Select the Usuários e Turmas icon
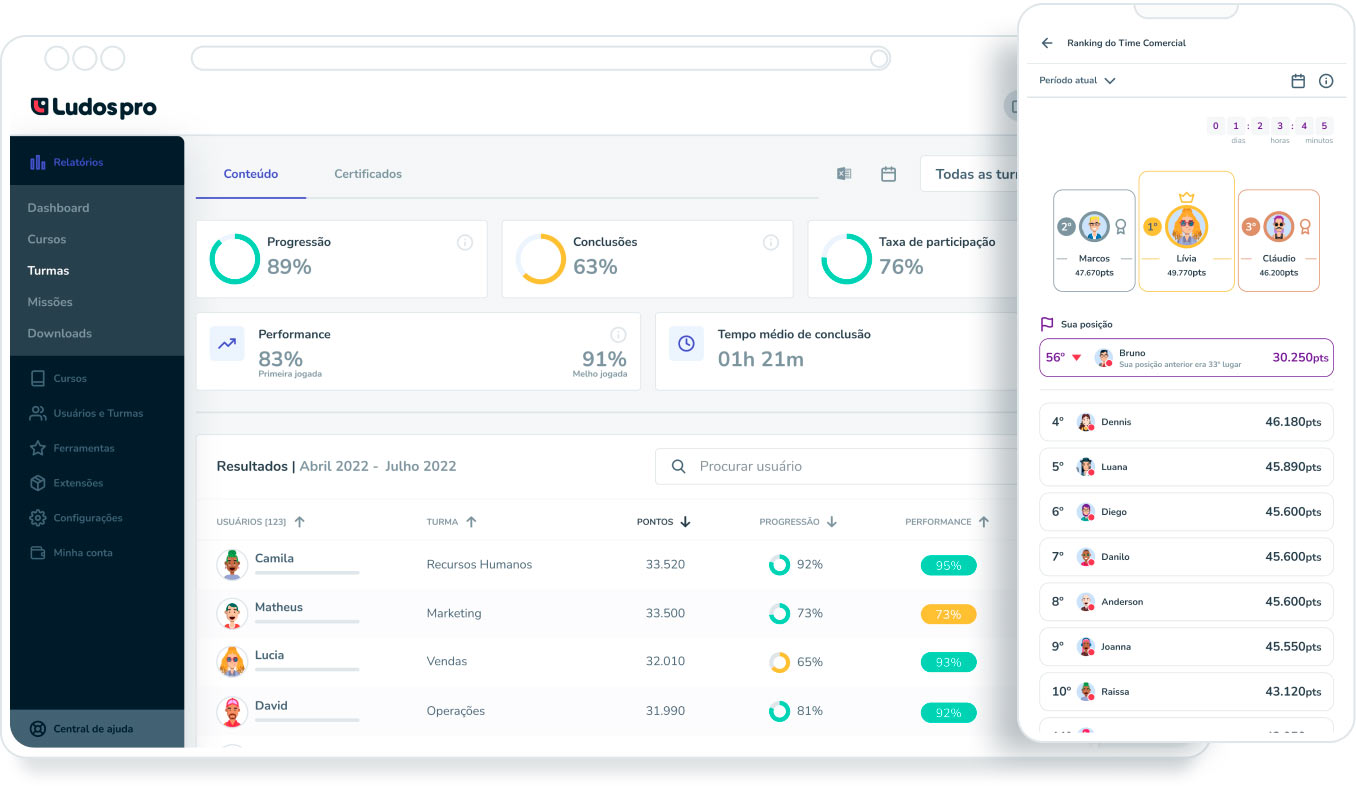Image resolution: width=1356 pixels, height=786 pixels. (x=37, y=412)
